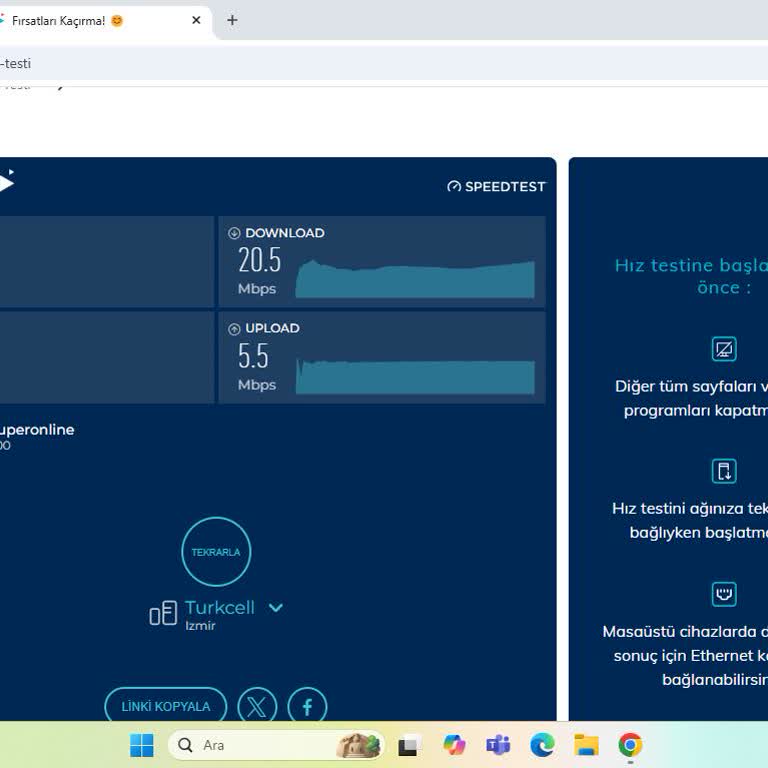Click the LİNKİ KOPYALA button
Viewport: 768px width, 768px height.
166,706
